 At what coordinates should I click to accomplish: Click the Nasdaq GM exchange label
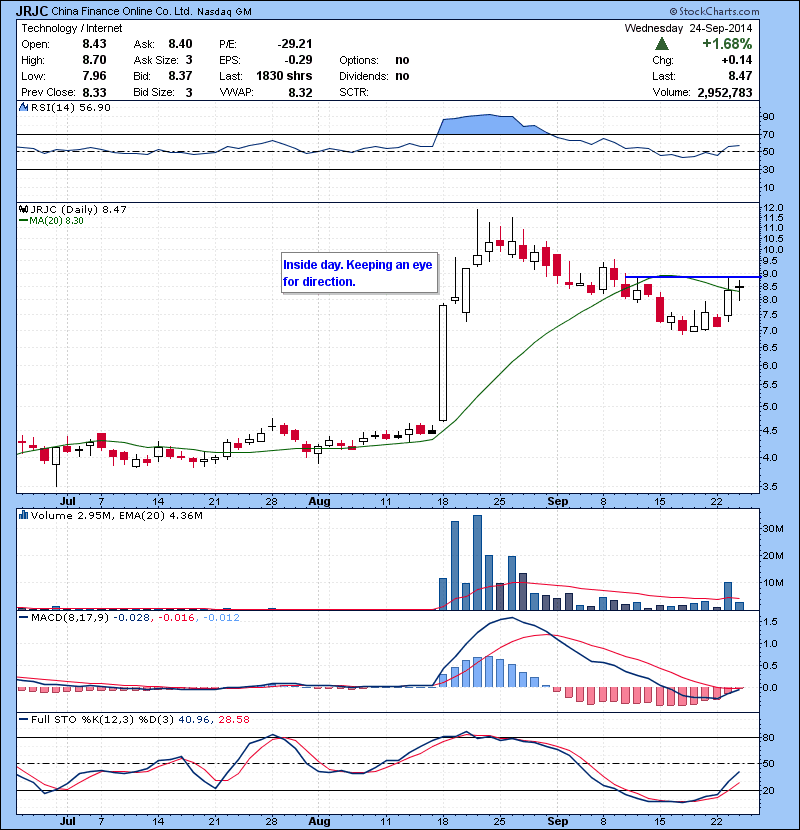click(224, 12)
